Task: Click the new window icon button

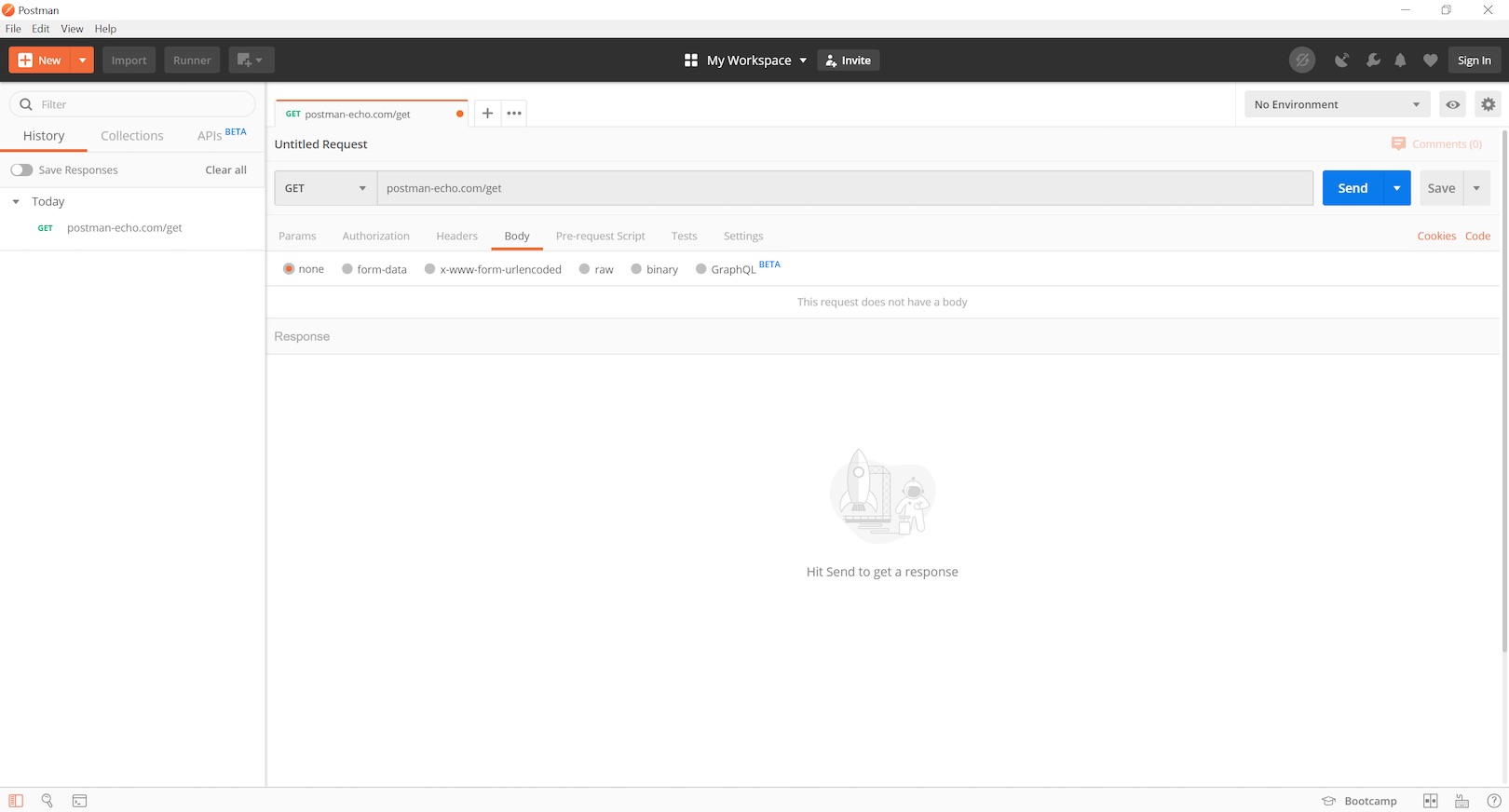Action: (251, 61)
